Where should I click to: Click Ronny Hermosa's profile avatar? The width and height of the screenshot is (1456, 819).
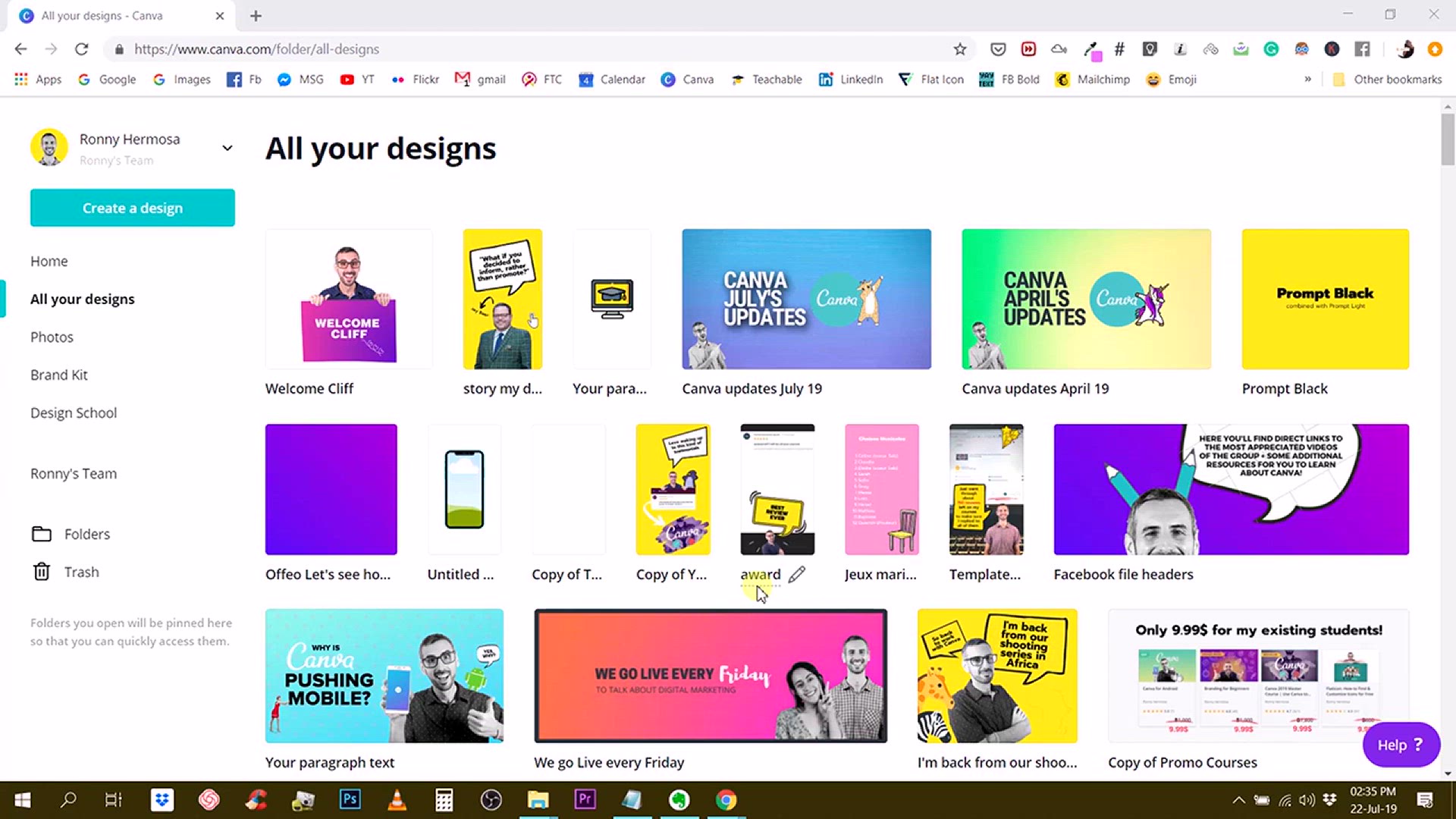tap(49, 147)
